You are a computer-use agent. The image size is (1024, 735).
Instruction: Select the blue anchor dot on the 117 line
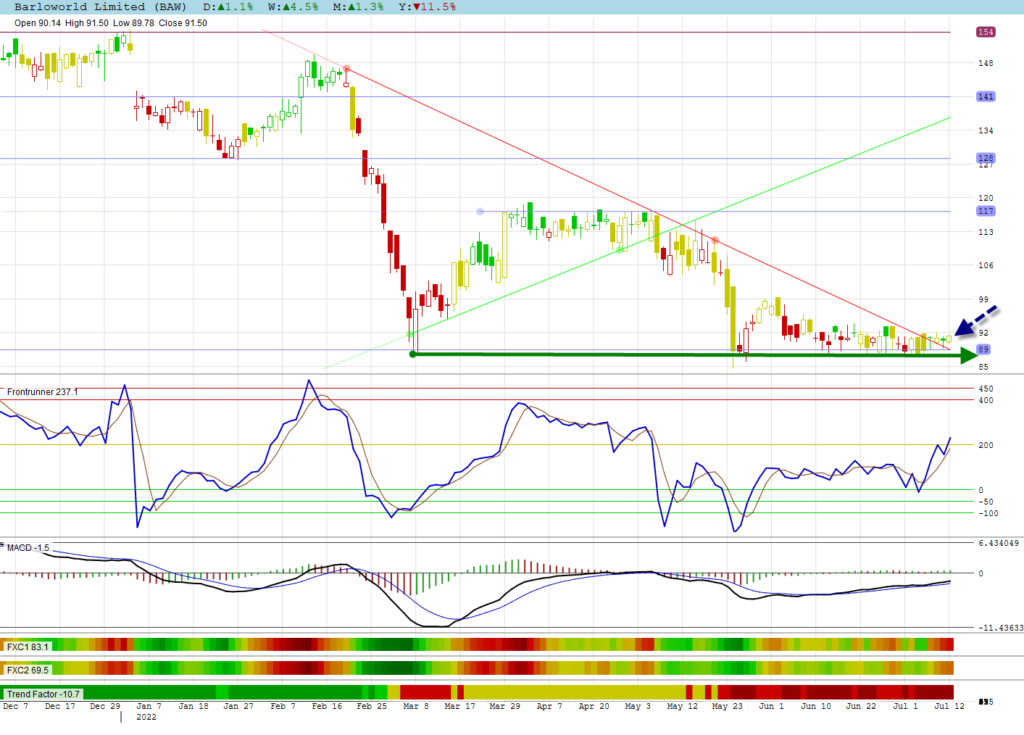point(480,212)
